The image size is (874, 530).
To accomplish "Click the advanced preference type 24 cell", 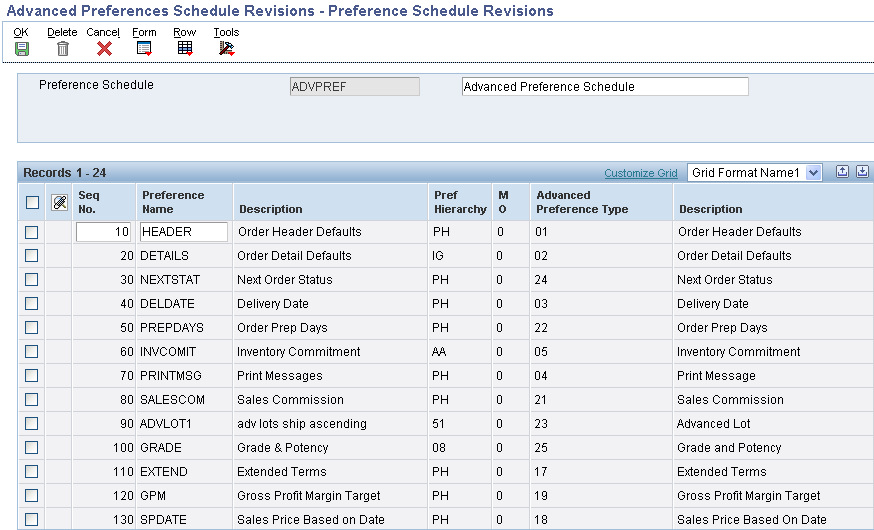I will 602,280.
